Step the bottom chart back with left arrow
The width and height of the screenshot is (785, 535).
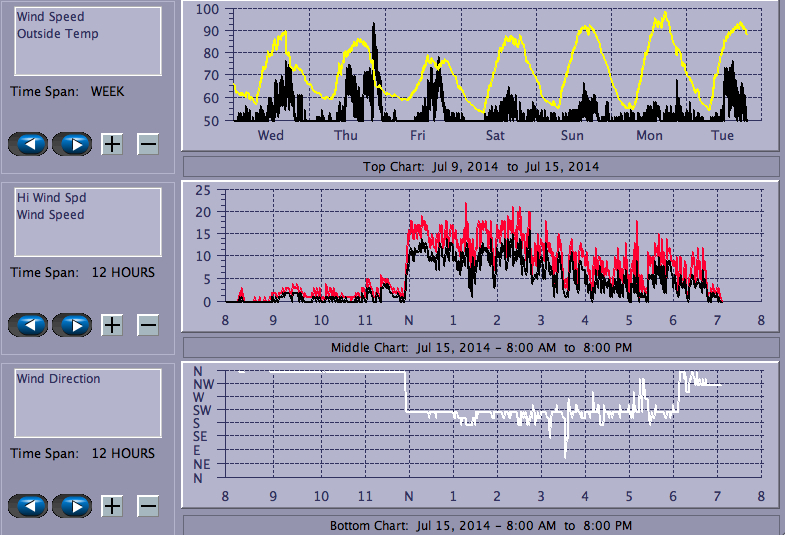click(x=30, y=506)
